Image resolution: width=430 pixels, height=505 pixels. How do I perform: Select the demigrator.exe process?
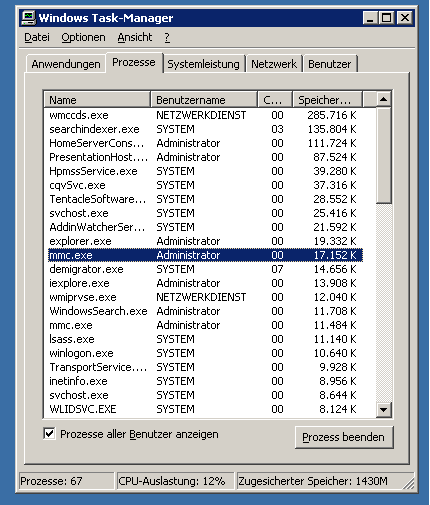[x=205, y=269]
